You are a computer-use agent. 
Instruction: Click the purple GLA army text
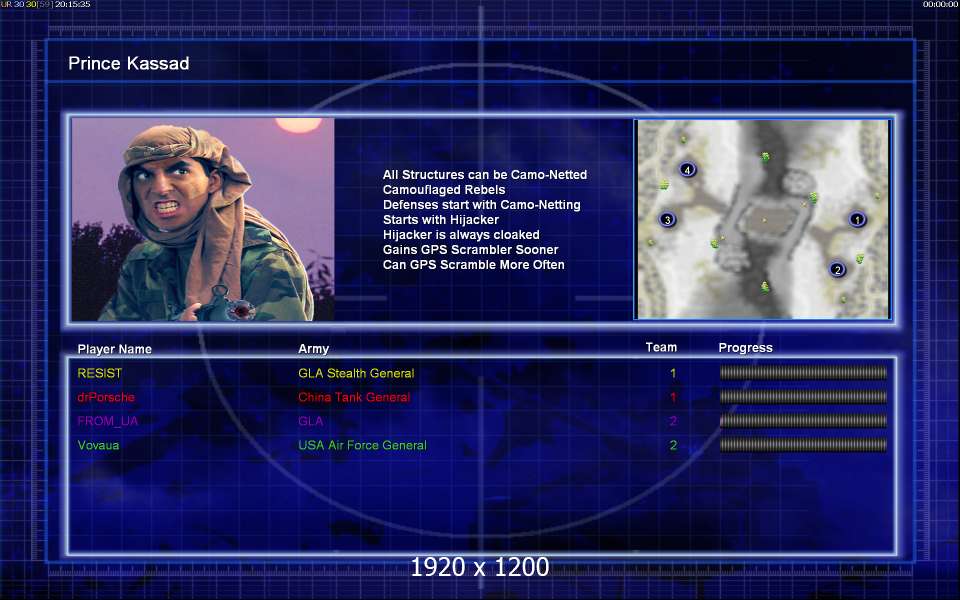310,421
